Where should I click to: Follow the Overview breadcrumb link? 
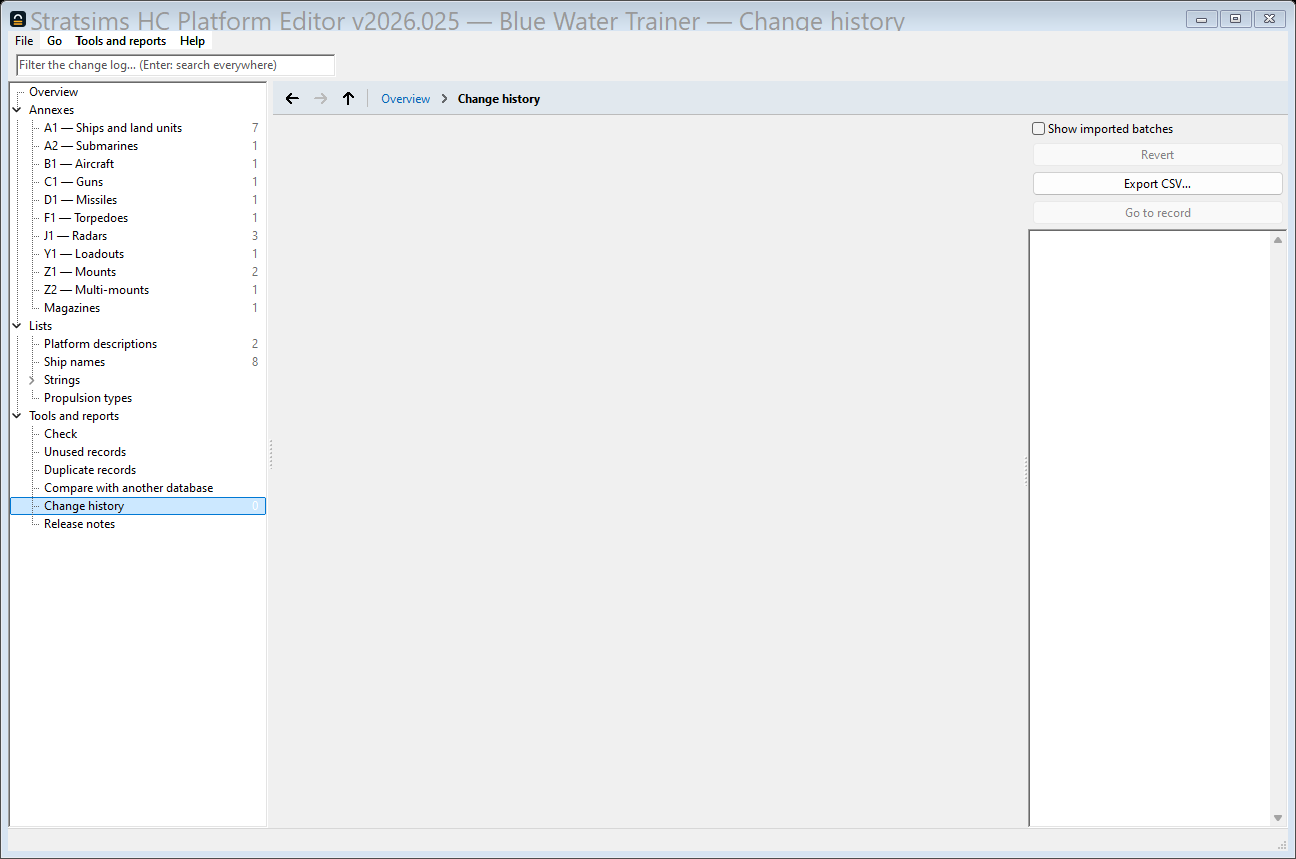(406, 99)
